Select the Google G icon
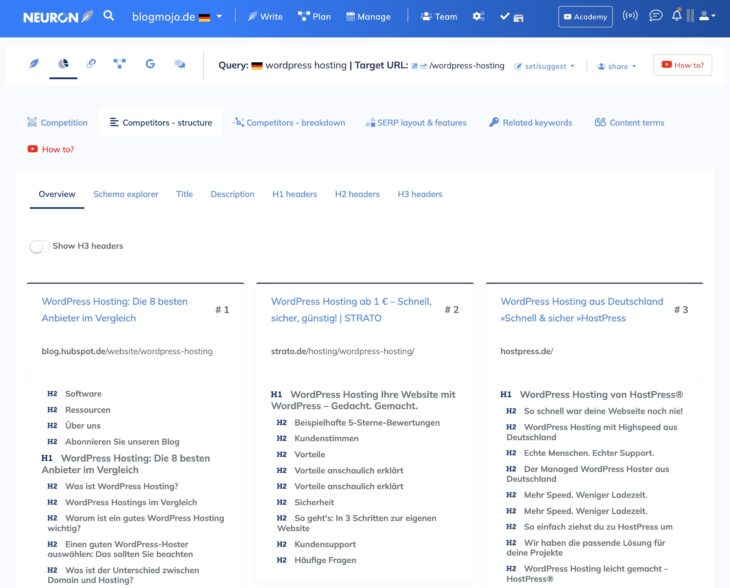Viewport: 730px width, 588px height. pos(150,64)
